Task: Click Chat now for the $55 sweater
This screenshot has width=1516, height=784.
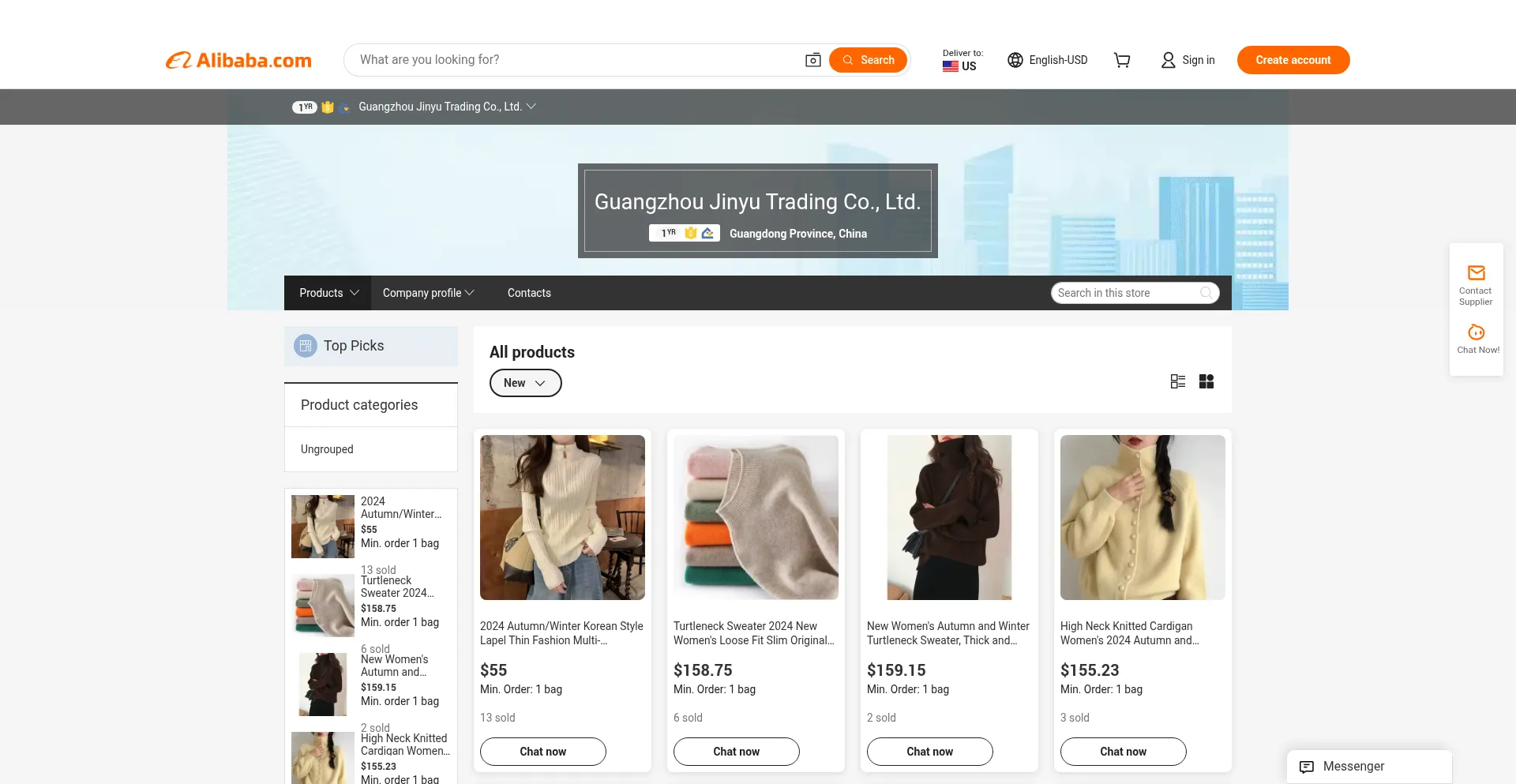Action: (542, 752)
